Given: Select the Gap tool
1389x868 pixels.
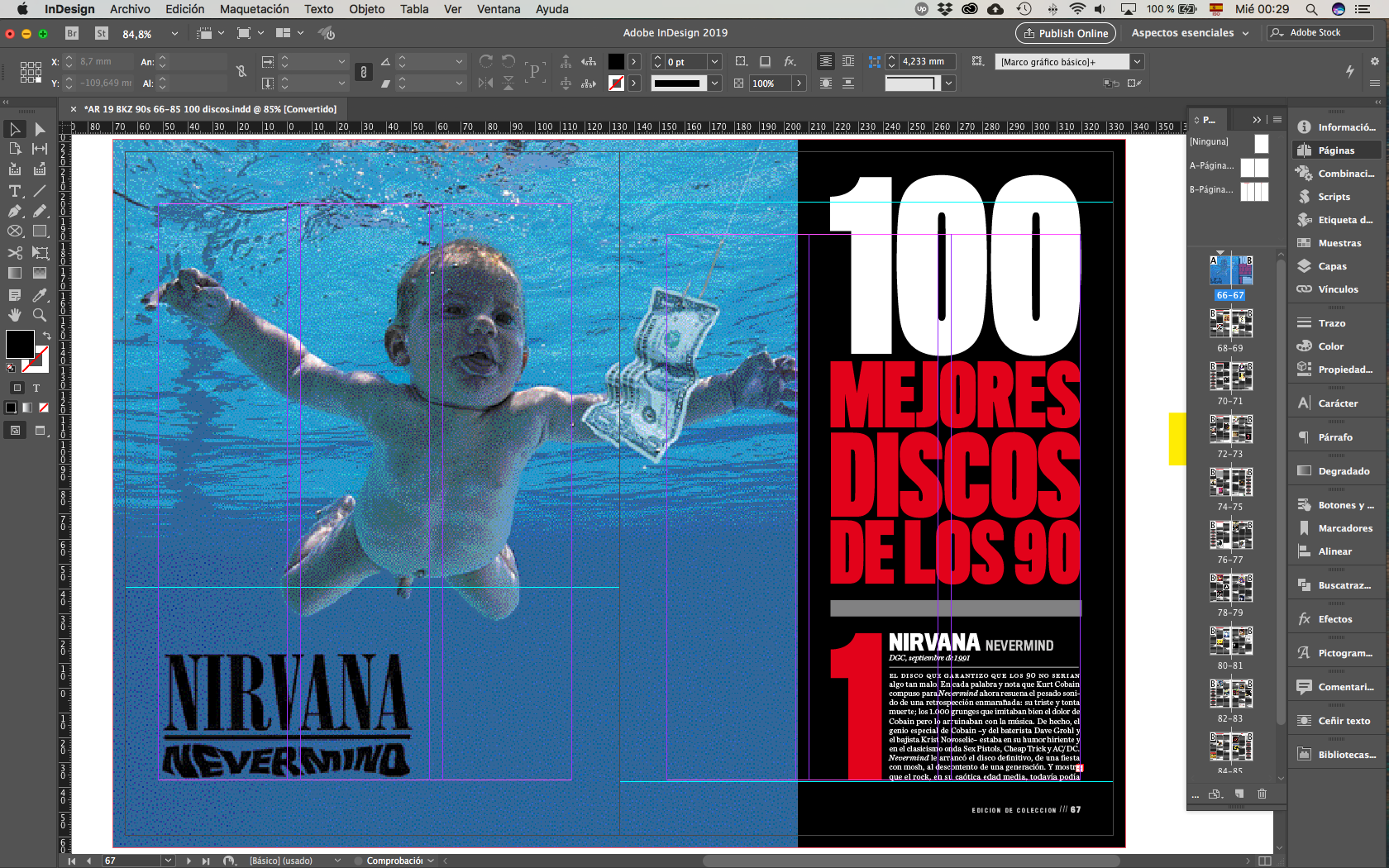Looking at the screenshot, I should click(40, 149).
